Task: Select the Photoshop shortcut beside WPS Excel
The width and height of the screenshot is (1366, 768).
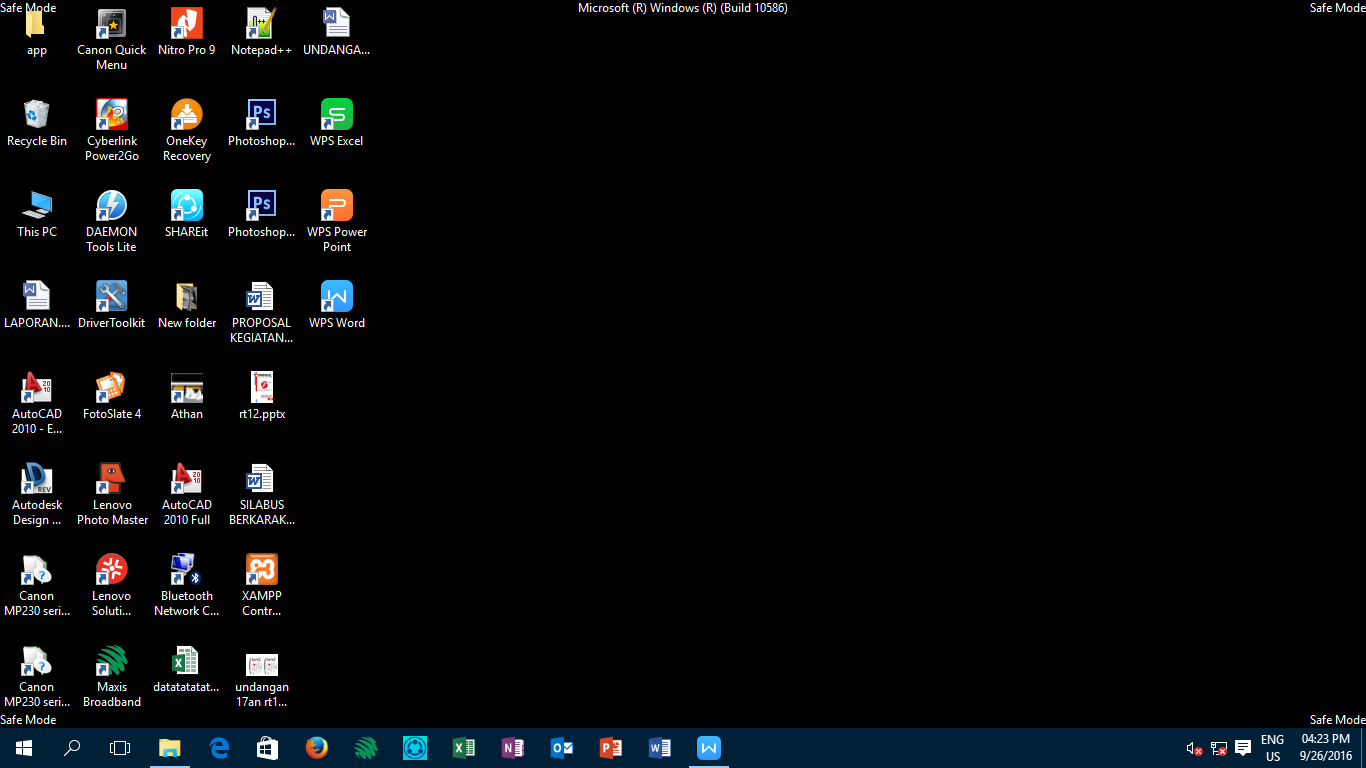Action: (x=262, y=124)
